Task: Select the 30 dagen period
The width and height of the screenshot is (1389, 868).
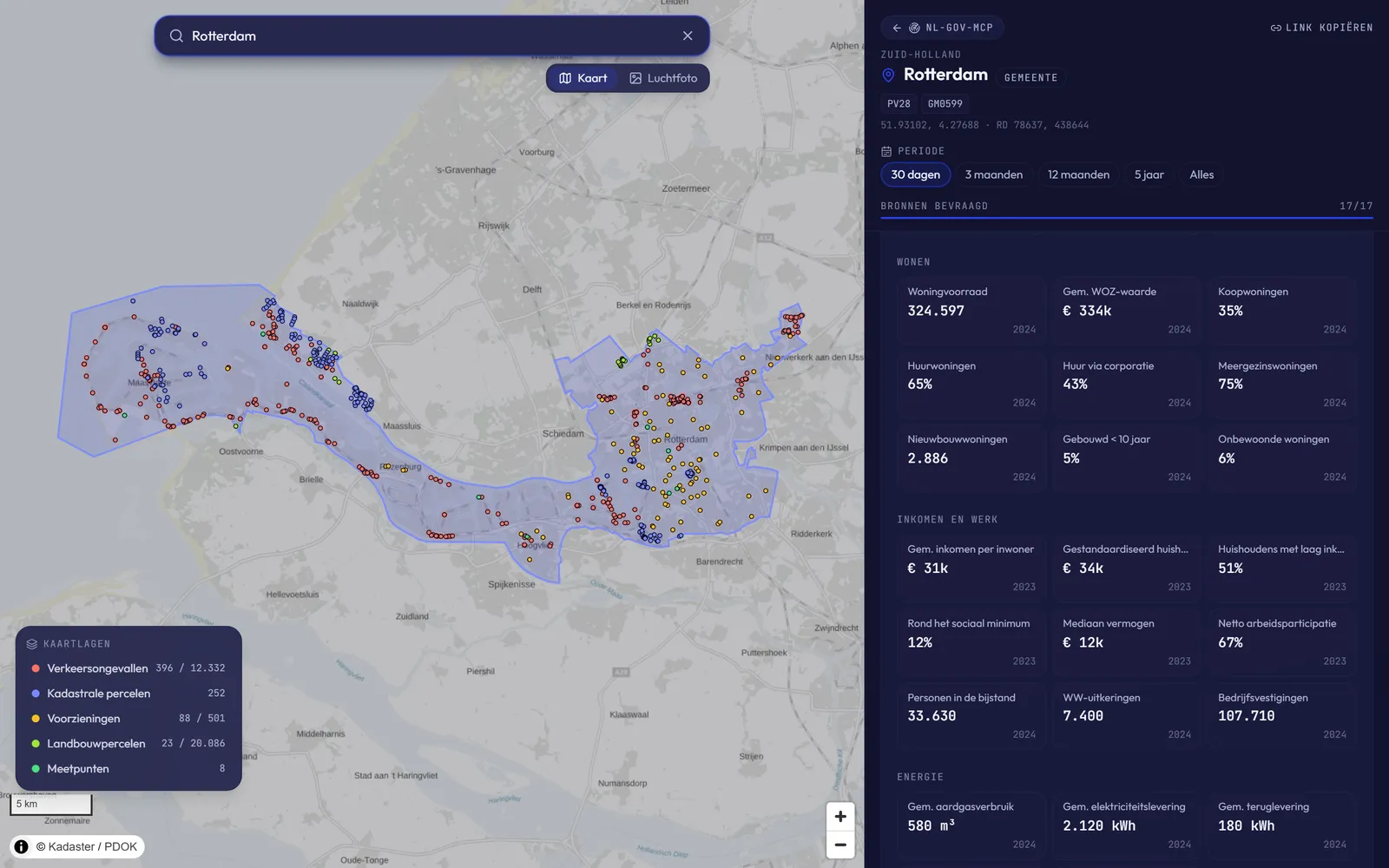Action: [x=915, y=174]
